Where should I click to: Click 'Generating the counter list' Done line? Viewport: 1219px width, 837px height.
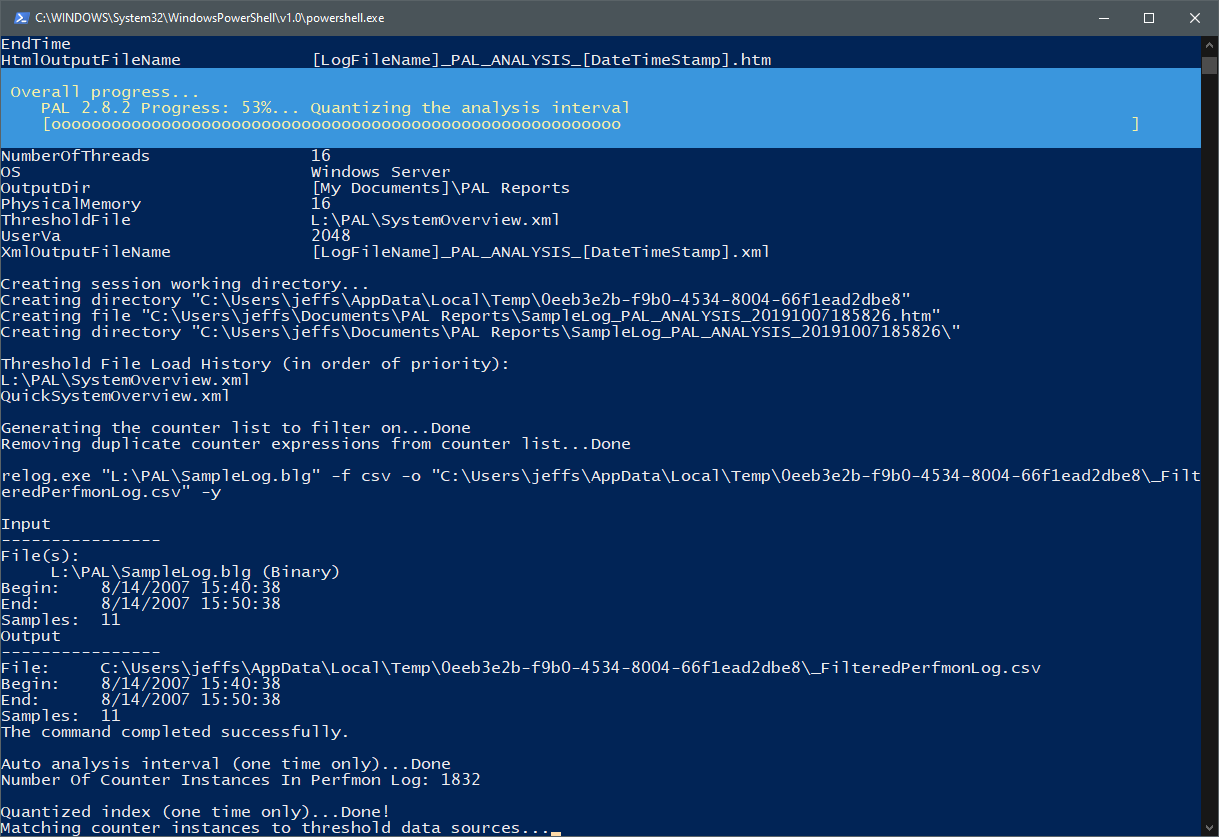[x=236, y=428]
